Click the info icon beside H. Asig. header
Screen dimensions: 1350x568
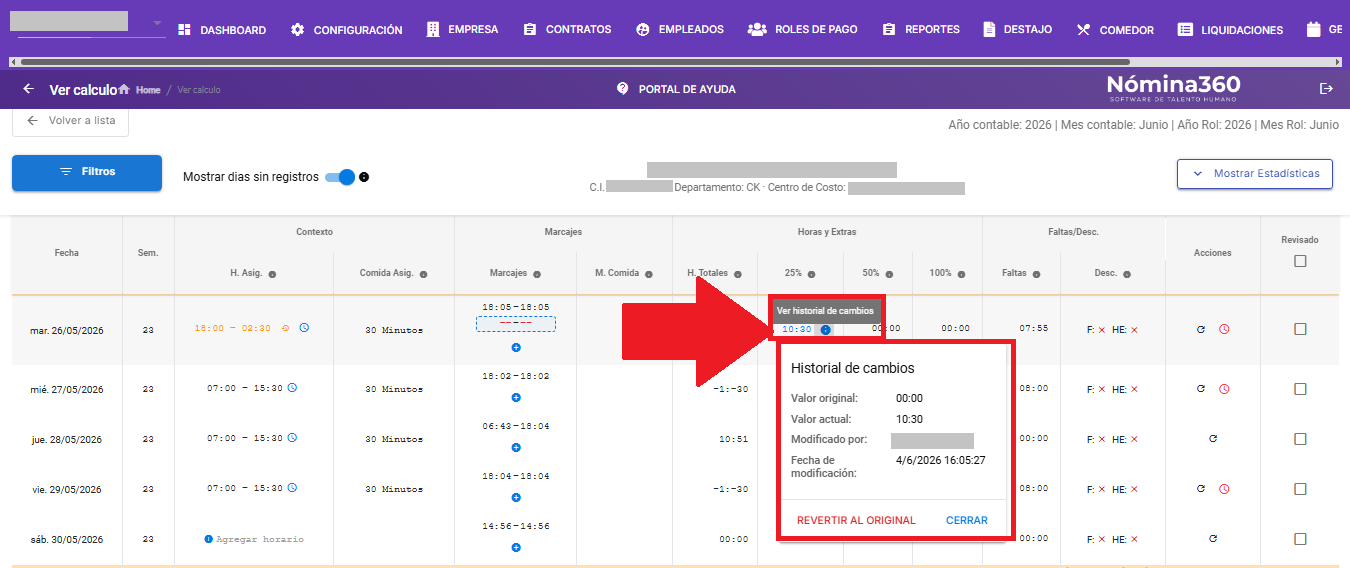click(272, 274)
